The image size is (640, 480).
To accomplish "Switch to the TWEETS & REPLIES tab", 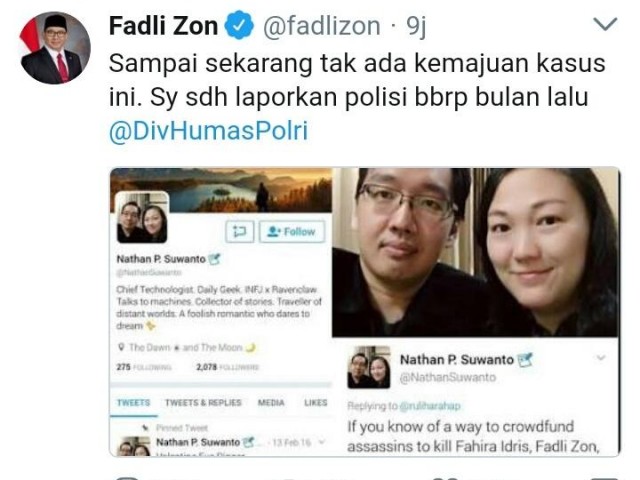I will click(203, 402).
